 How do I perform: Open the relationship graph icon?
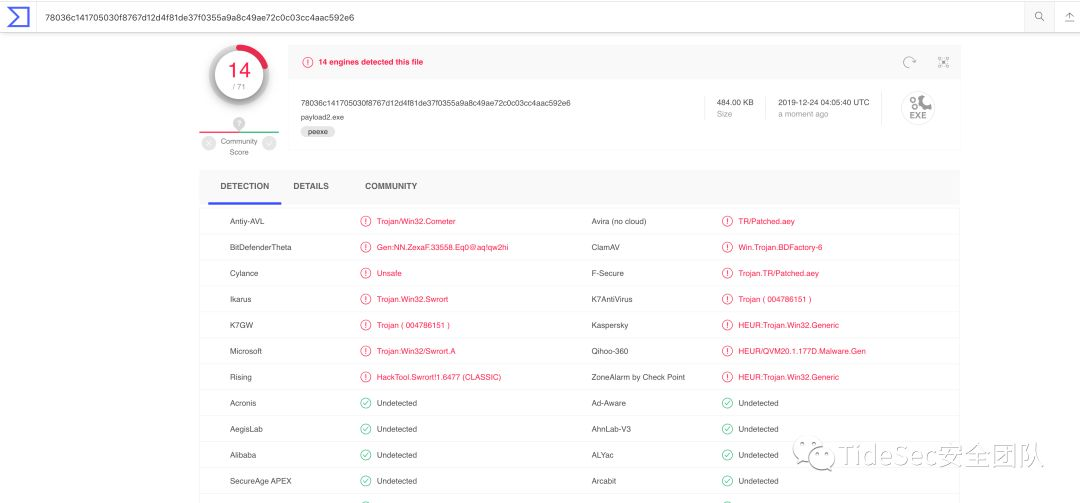coord(943,62)
